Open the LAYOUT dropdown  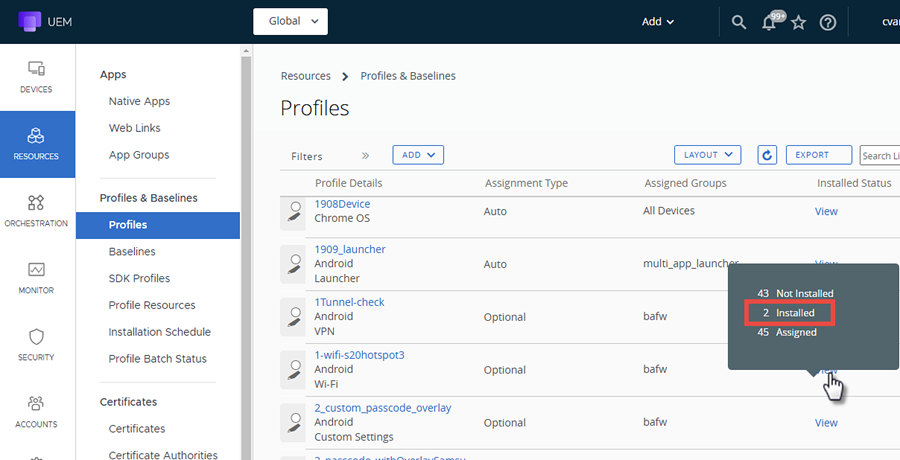pyautogui.click(x=707, y=155)
